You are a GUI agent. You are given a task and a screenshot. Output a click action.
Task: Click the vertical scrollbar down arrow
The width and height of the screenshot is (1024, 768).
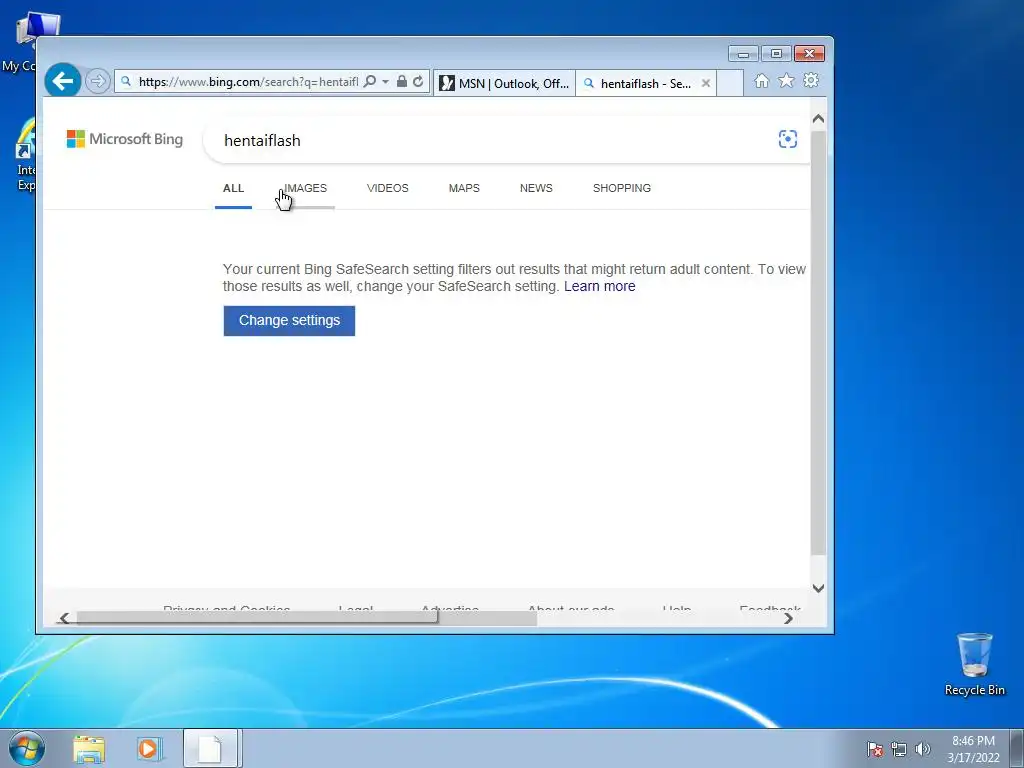click(818, 588)
